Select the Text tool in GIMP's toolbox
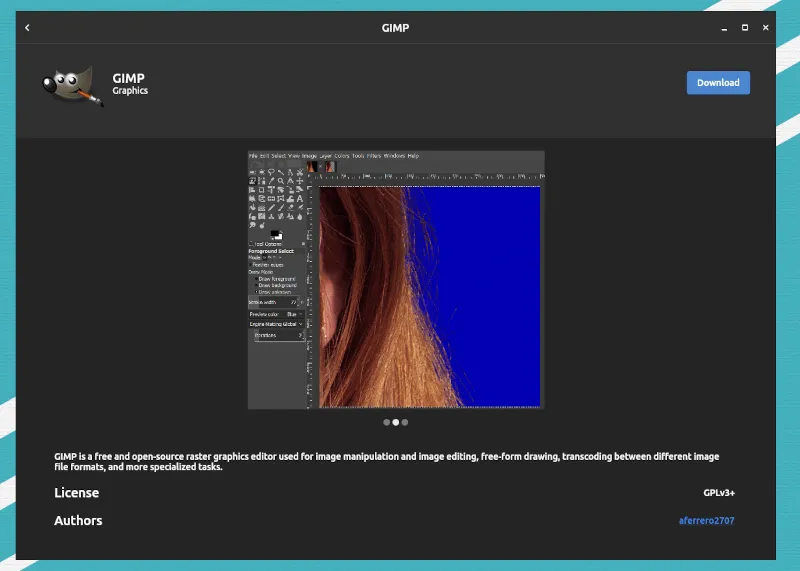The height and width of the screenshot is (571, 800). [300, 197]
